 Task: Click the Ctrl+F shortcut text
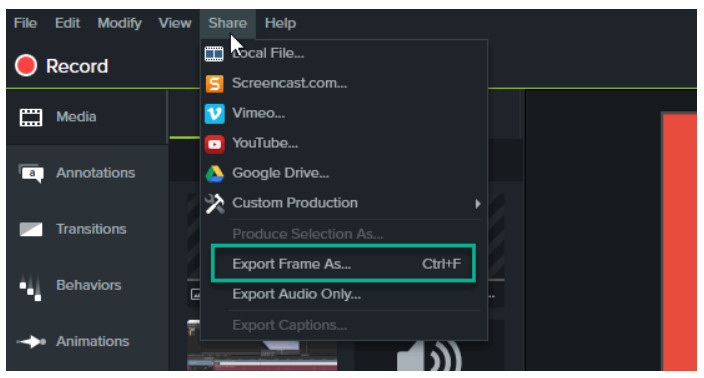point(441,264)
